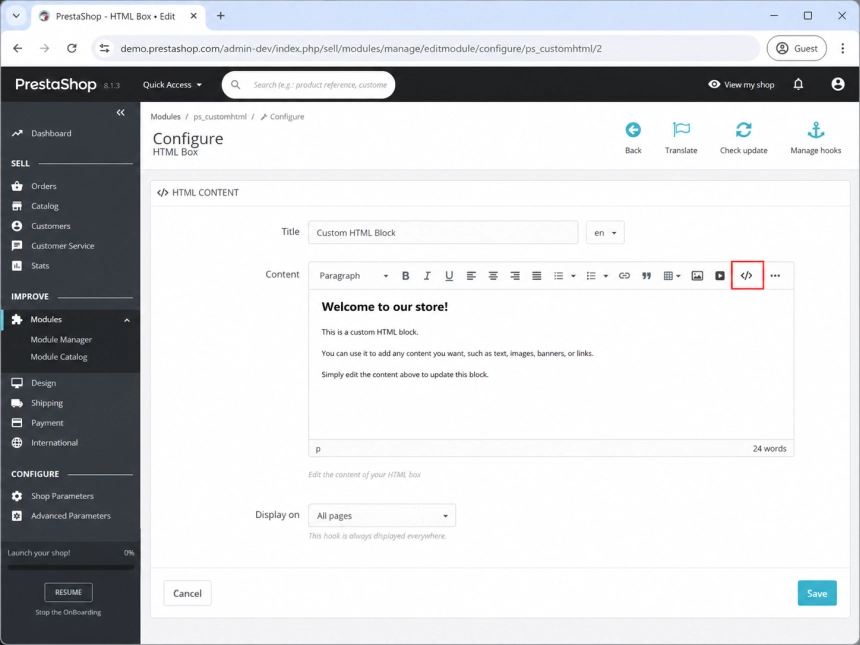
Task: Click the View my shop eye link
Action: tap(741, 84)
